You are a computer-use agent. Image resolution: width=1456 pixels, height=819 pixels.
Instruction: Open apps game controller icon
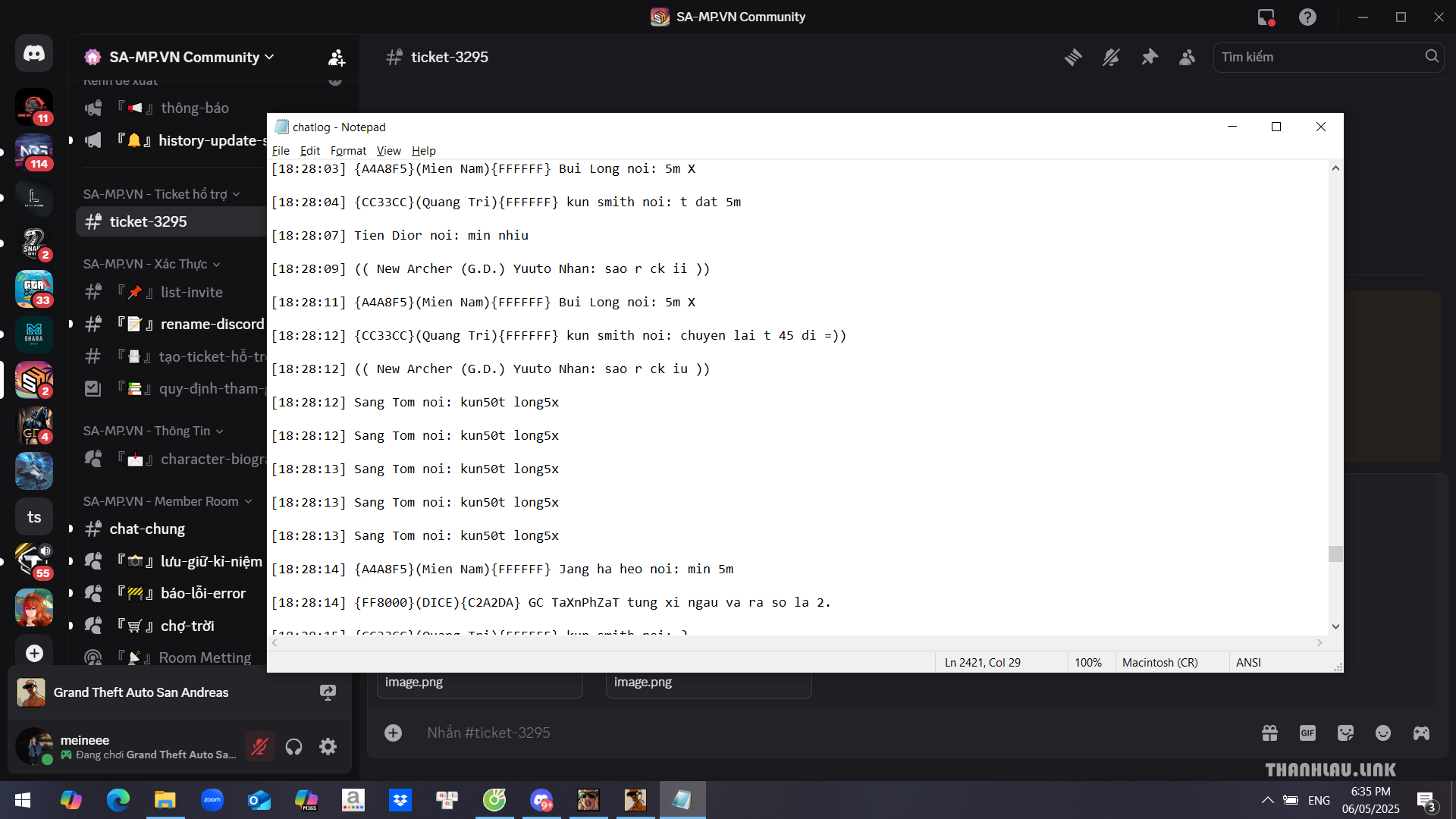pos(1421,733)
